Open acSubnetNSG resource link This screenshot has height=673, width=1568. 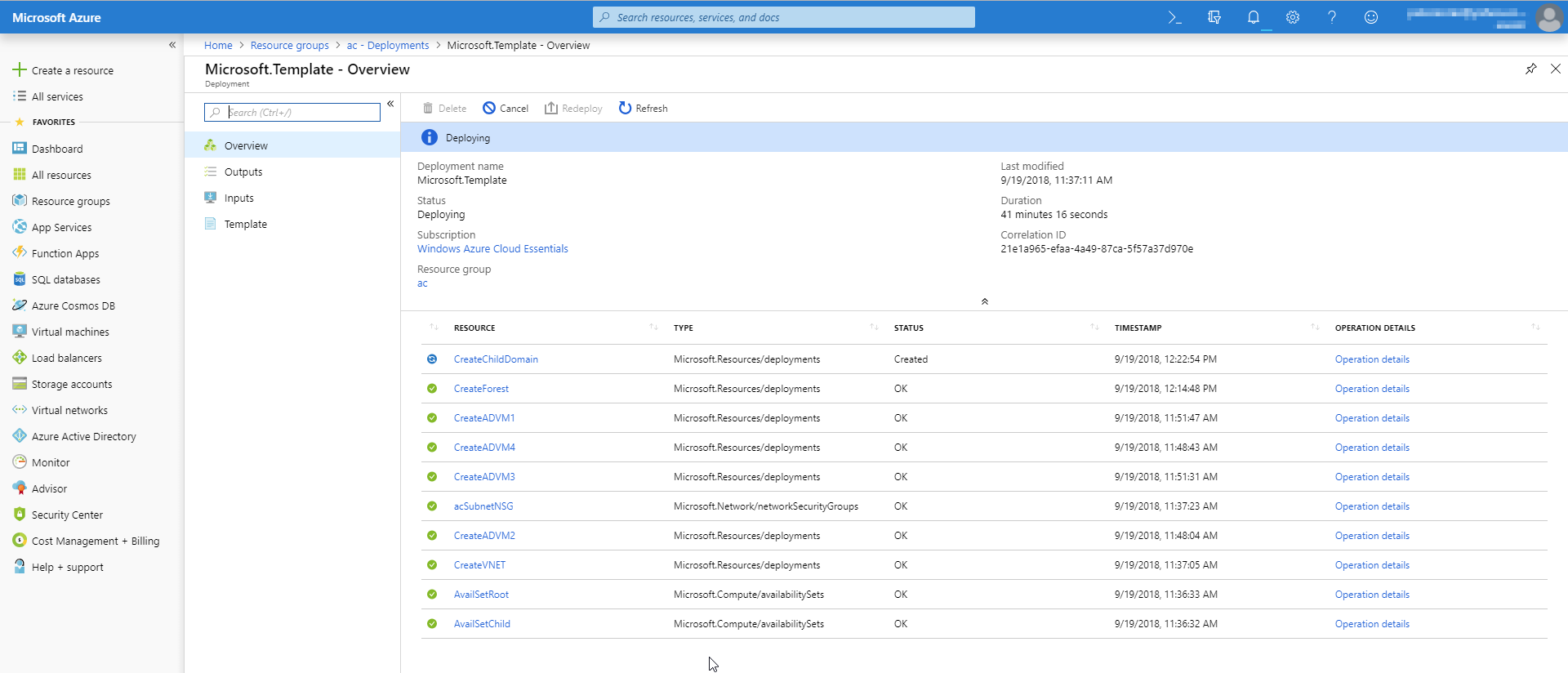tap(483, 506)
